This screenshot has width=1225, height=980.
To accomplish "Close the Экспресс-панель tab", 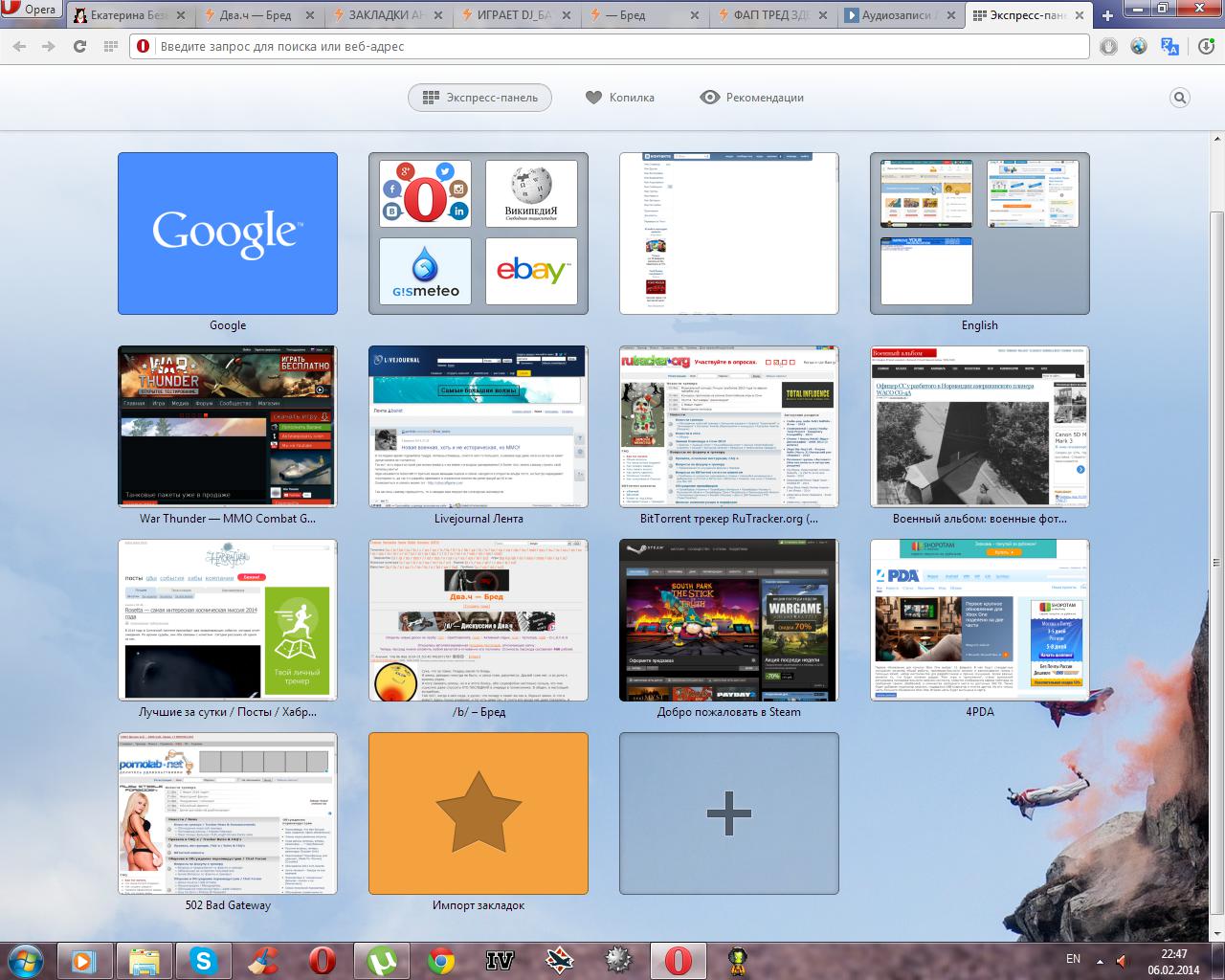I will tap(1079, 15).
